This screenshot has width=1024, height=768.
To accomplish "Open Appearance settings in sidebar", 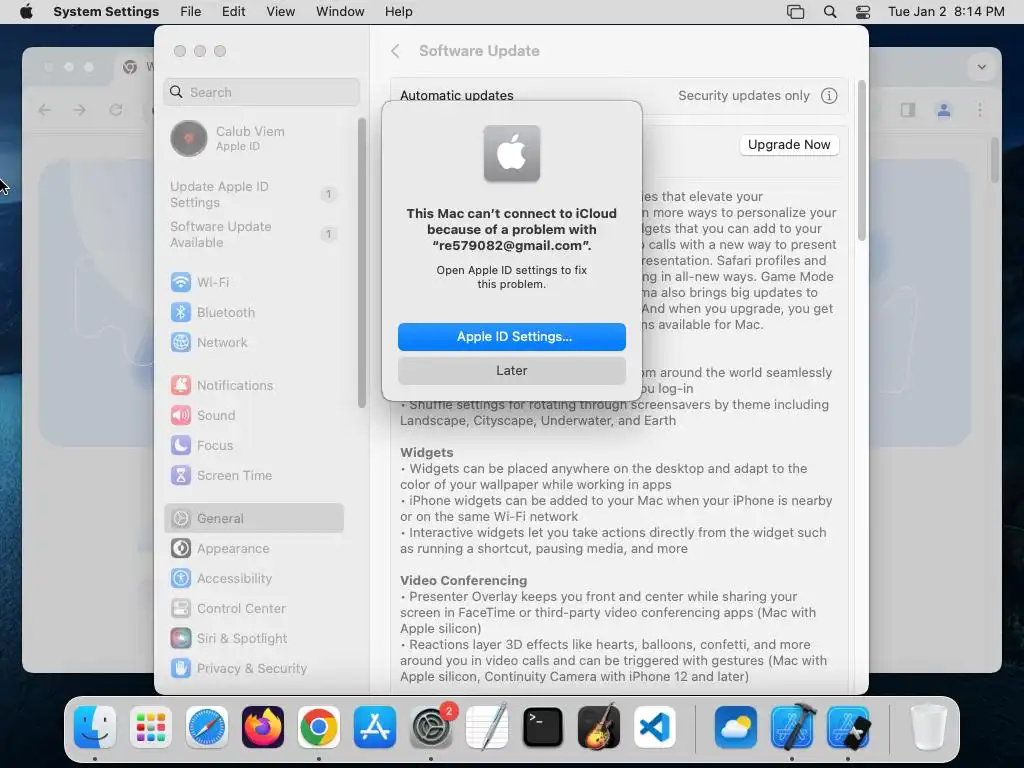I will (255, 548).
